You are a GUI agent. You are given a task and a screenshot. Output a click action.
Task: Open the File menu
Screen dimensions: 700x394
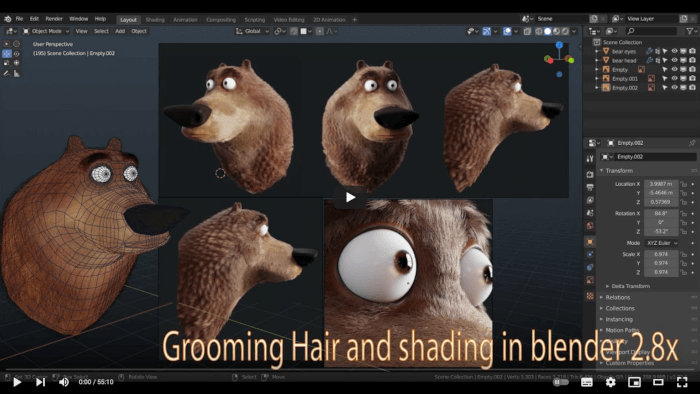(x=19, y=19)
